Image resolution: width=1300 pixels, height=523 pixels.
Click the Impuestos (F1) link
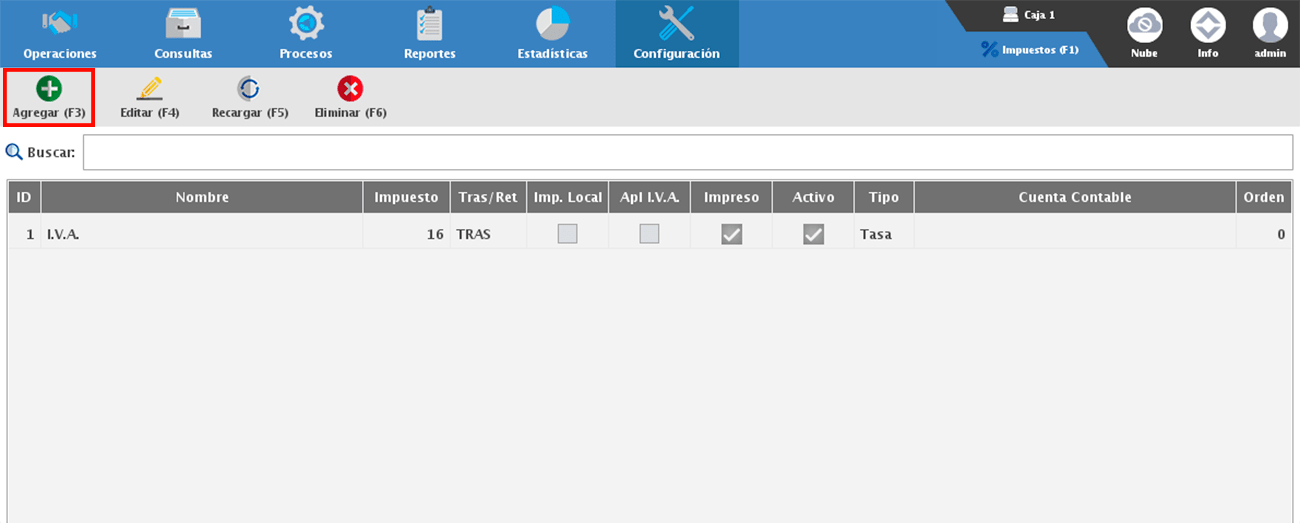tap(1030, 49)
